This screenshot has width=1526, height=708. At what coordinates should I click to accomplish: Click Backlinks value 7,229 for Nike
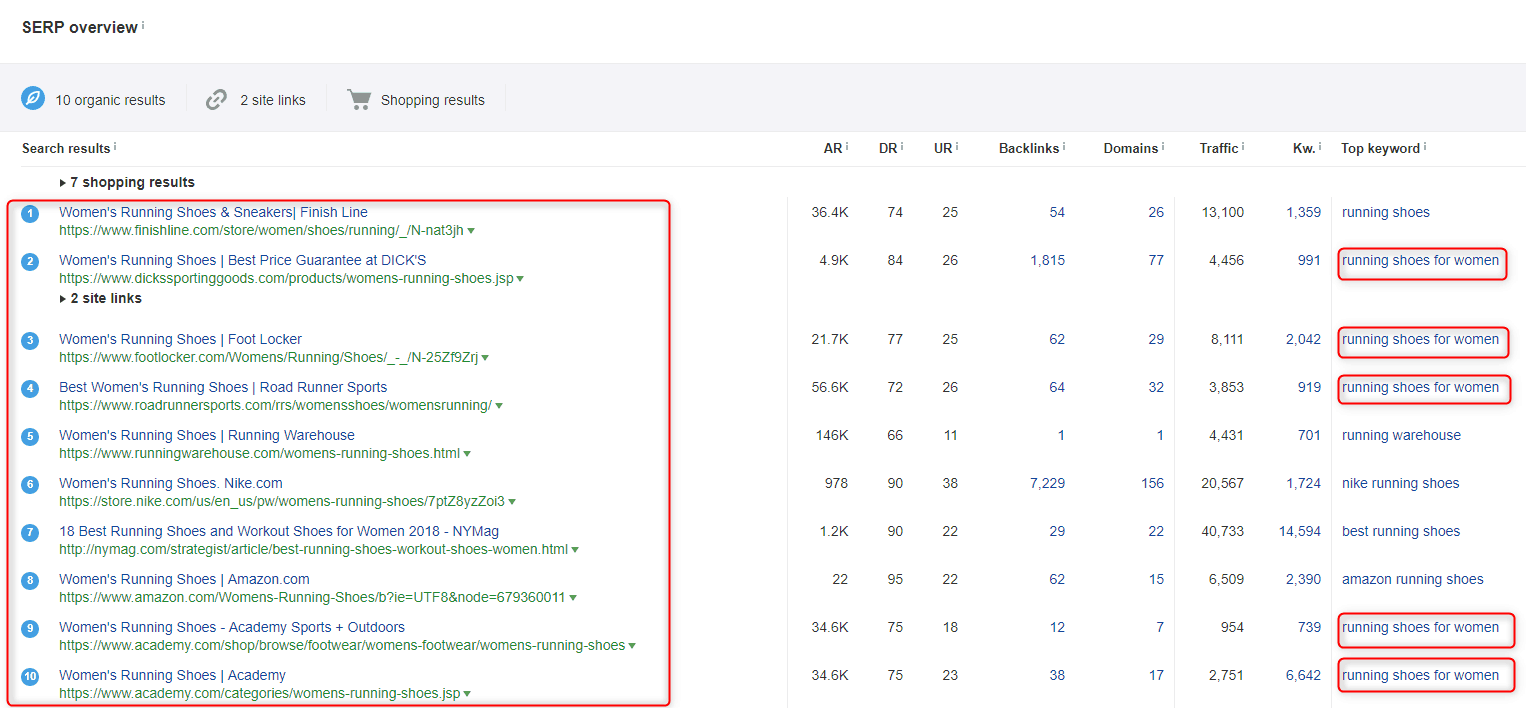[1047, 483]
